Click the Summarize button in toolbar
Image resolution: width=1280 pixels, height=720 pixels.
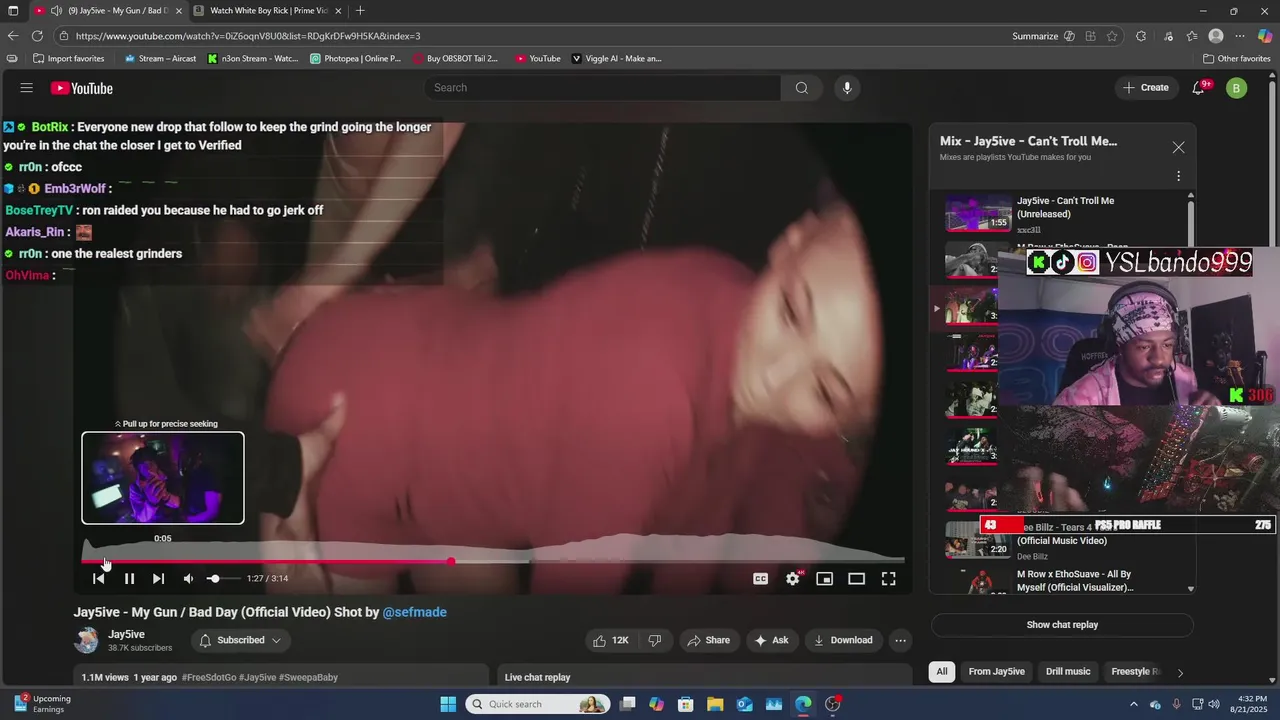click(x=1035, y=36)
